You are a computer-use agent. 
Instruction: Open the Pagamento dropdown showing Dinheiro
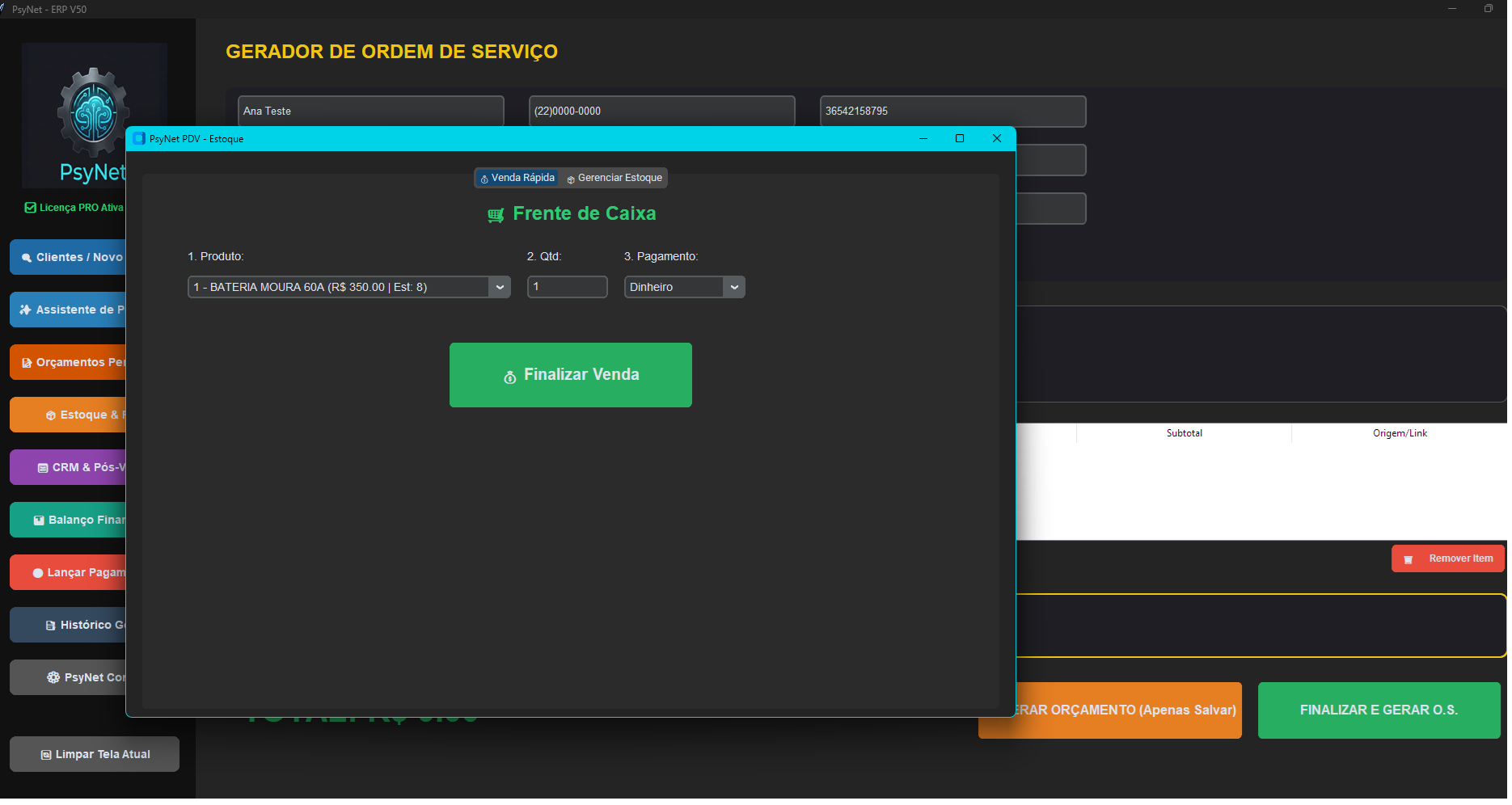pyautogui.click(x=678, y=287)
